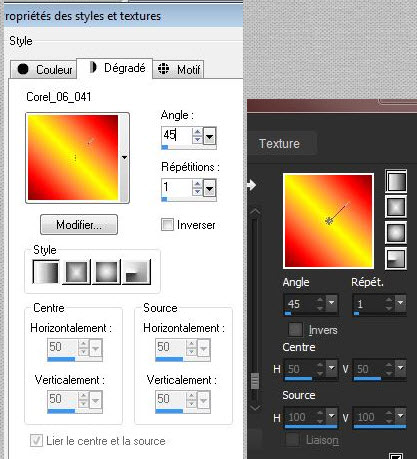Choose rectangular style icon in dark panel

pos(396,207)
